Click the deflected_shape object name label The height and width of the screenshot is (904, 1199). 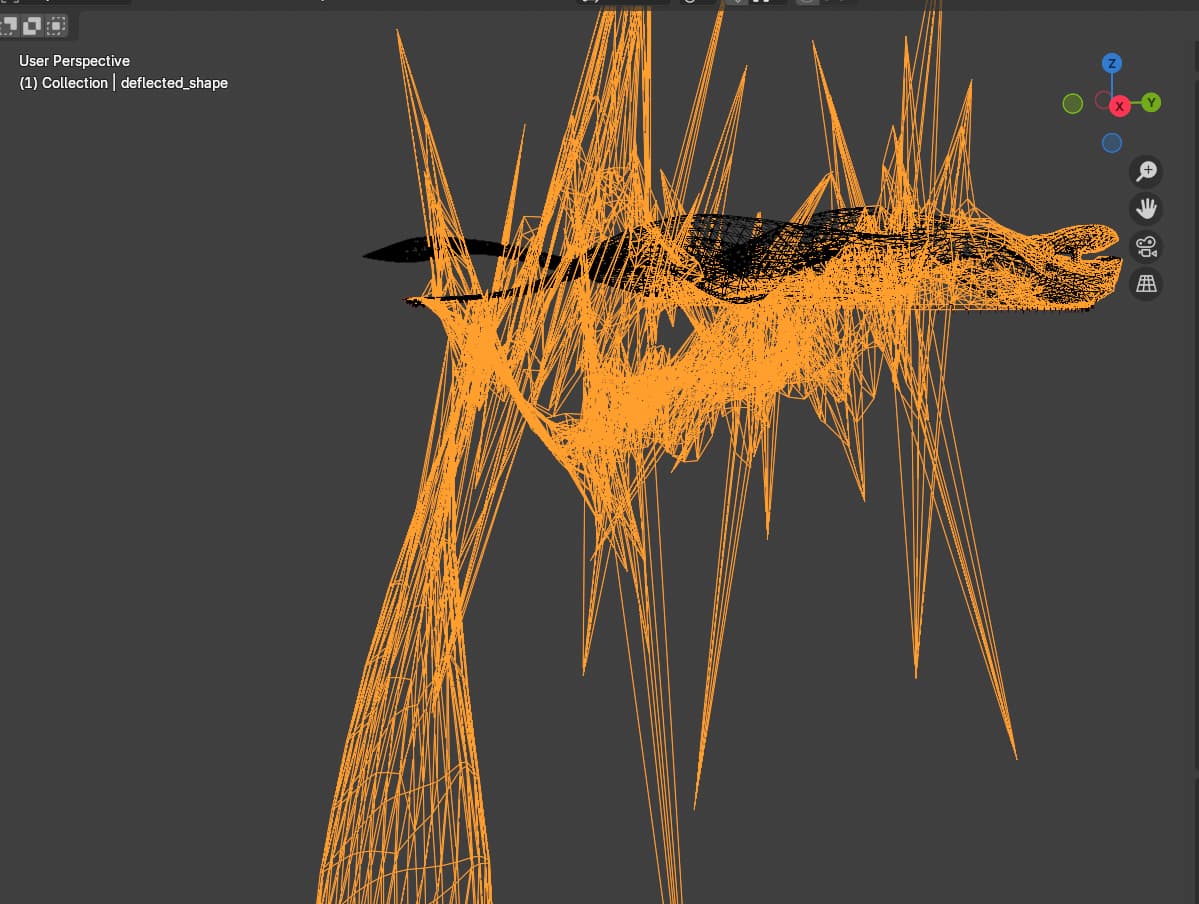coord(174,83)
